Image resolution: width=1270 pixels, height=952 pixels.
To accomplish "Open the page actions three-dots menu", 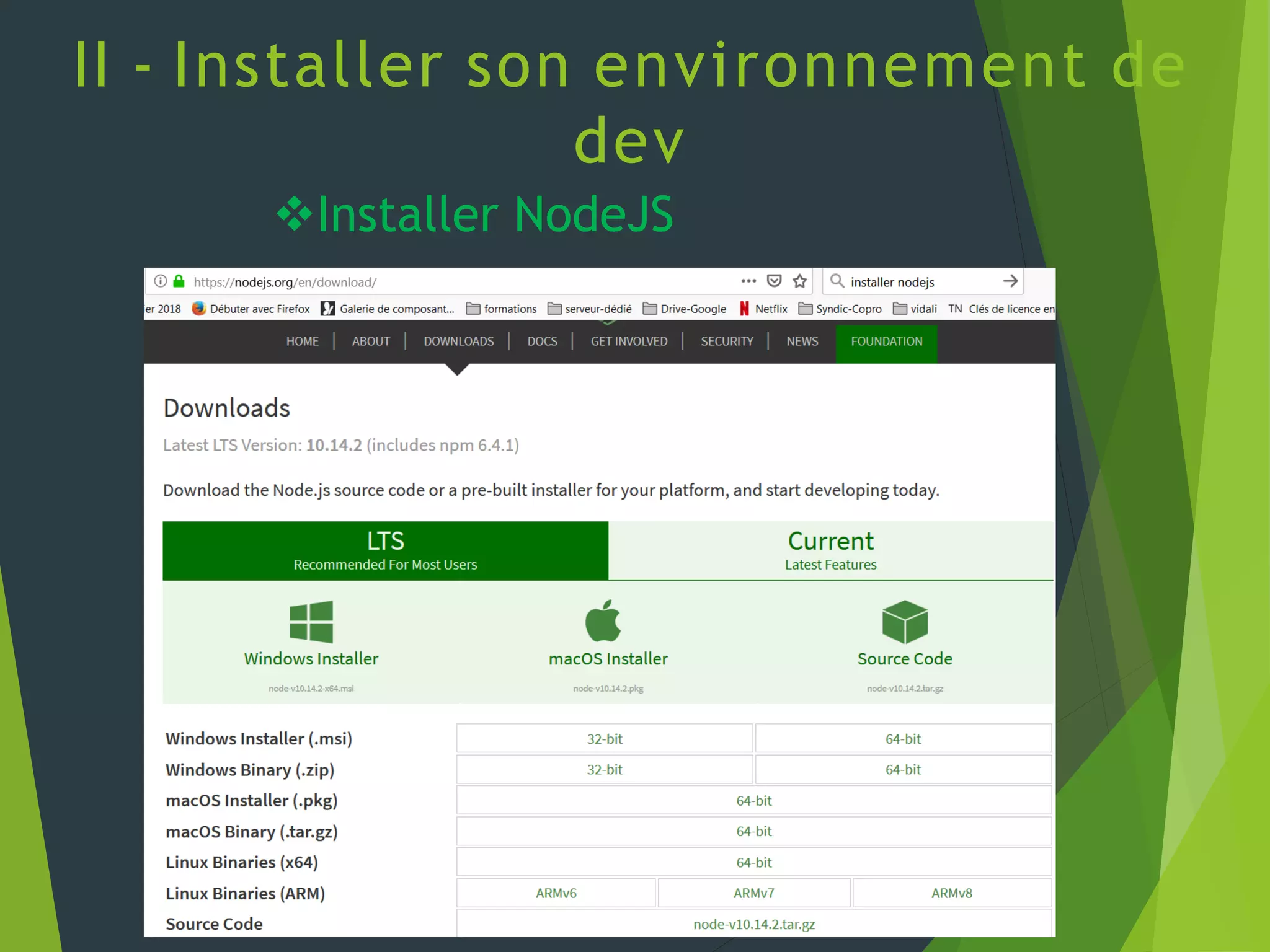I will (748, 281).
